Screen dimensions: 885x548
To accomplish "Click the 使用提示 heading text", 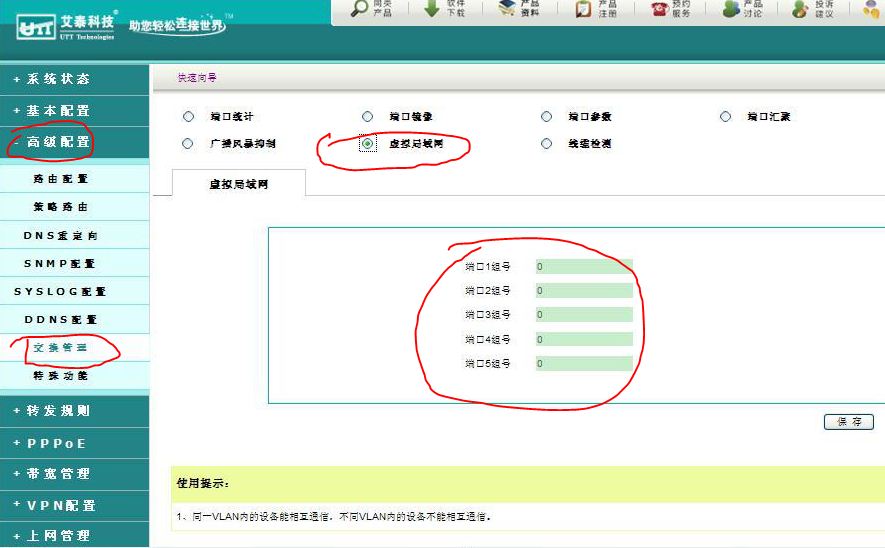I will [203, 483].
